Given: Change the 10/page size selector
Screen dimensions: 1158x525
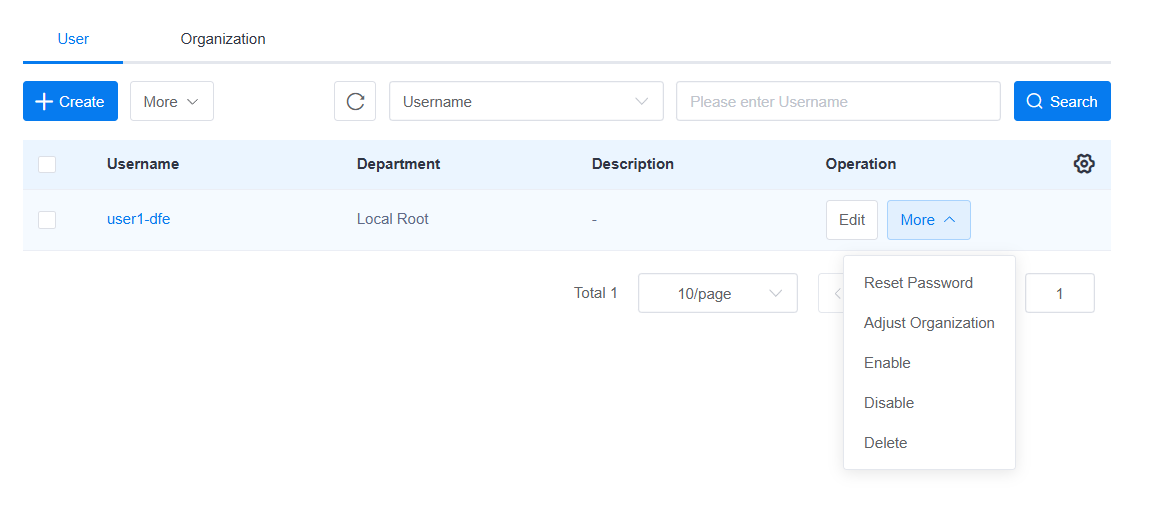Looking at the screenshot, I should point(717,293).
